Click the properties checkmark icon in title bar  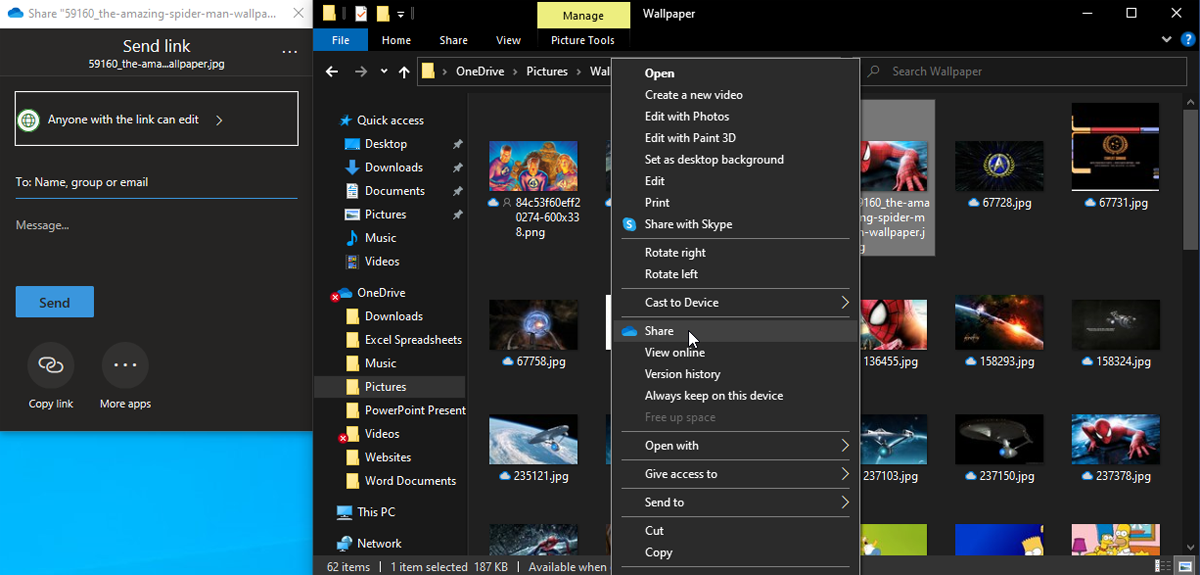360,14
